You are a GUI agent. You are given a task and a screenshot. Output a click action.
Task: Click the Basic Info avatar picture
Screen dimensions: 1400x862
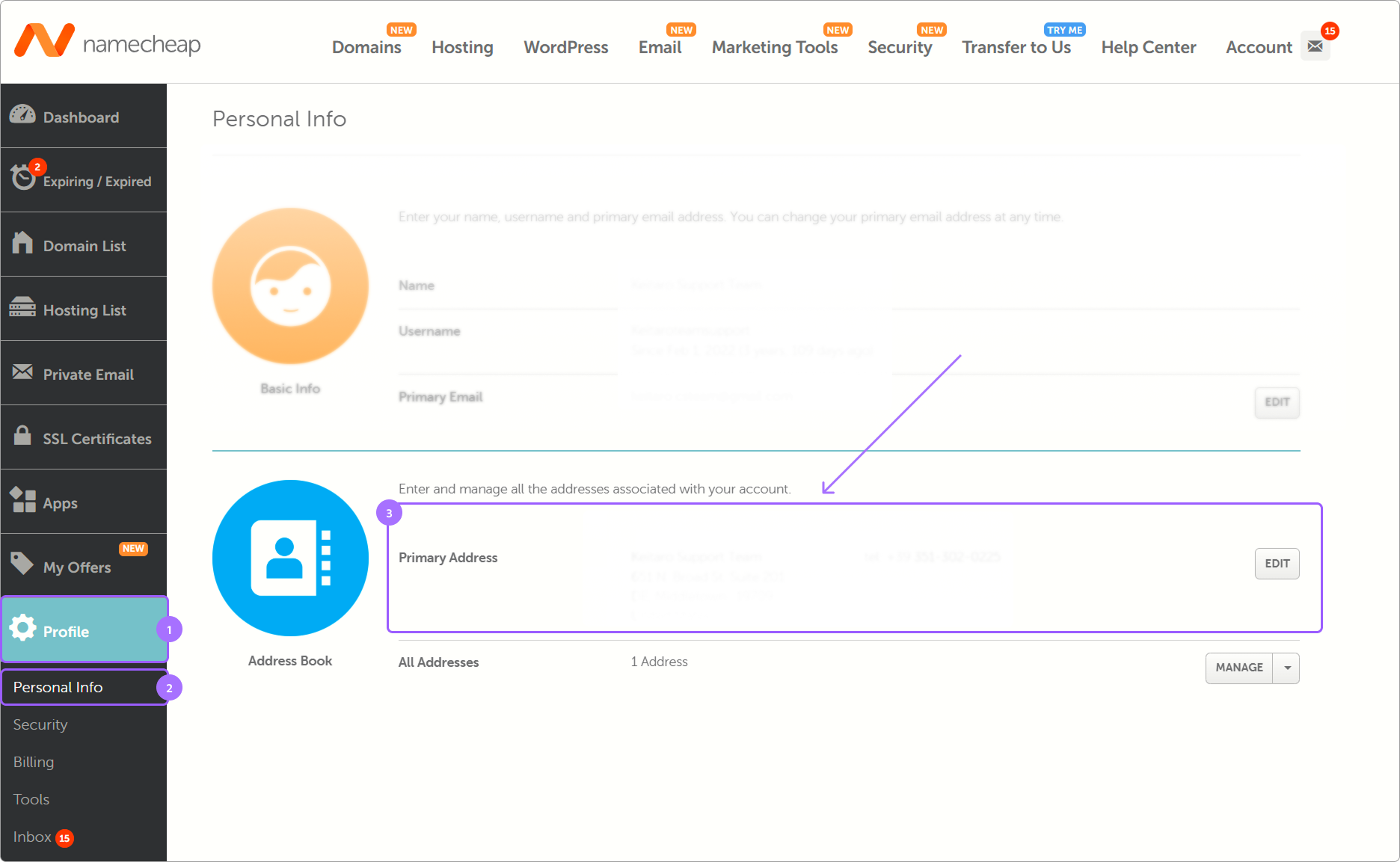point(290,286)
